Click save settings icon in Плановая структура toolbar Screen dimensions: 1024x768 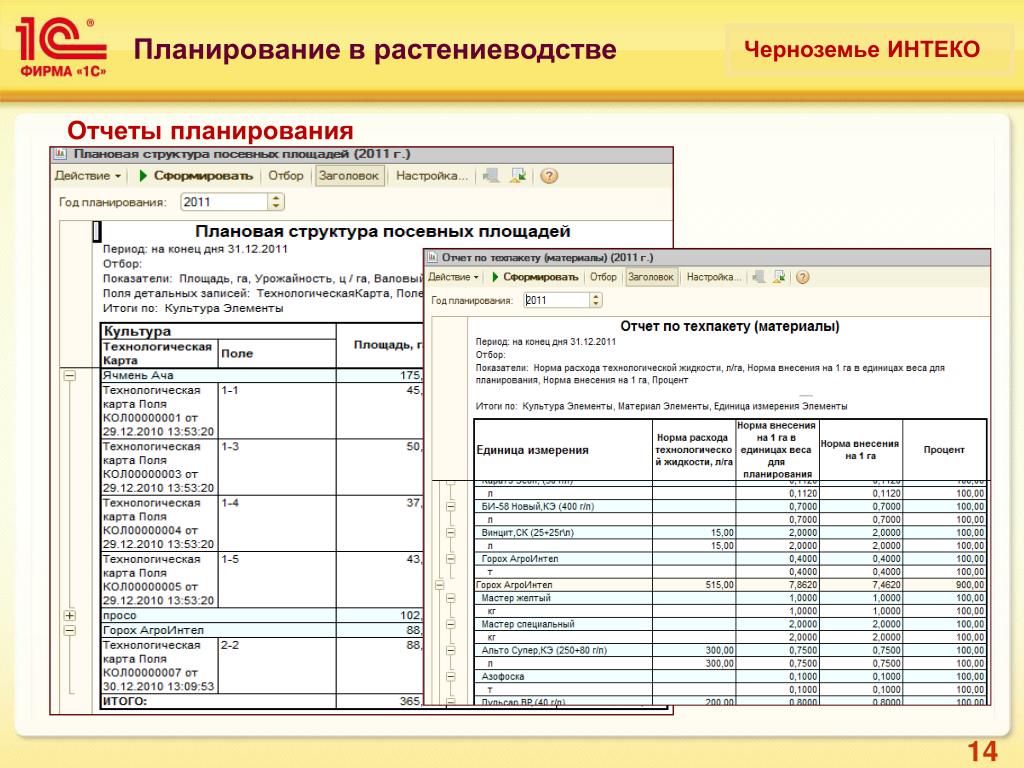[x=519, y=176]
